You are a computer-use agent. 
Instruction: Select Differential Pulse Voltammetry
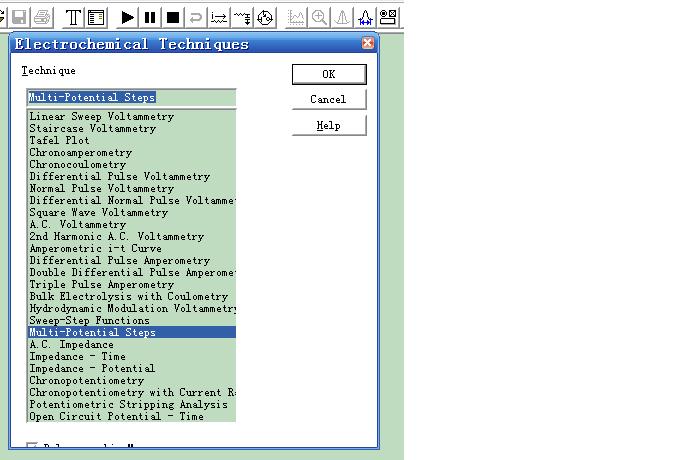click(x=131, y=176)
